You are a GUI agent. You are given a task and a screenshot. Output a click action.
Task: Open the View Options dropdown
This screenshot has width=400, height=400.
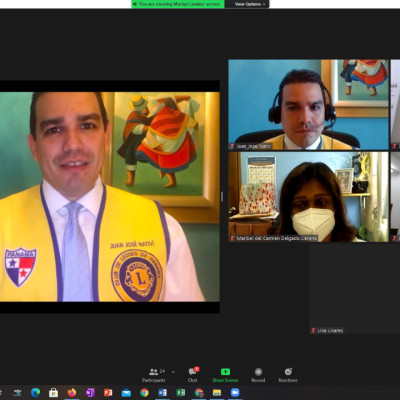point(247,4)
